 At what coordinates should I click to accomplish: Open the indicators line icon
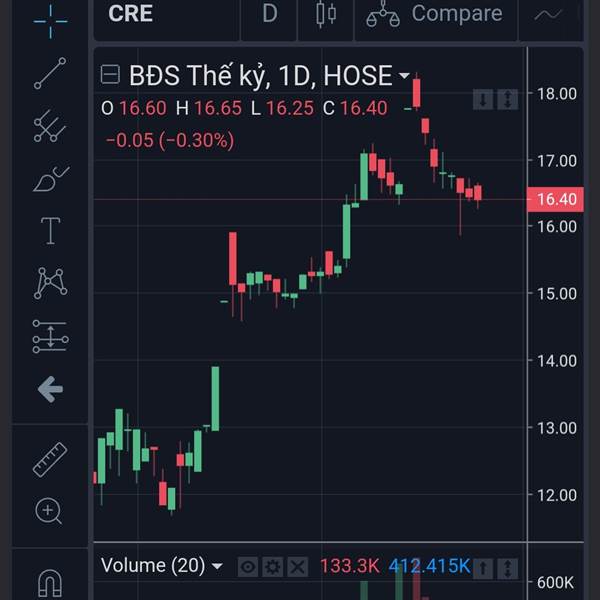548,15
